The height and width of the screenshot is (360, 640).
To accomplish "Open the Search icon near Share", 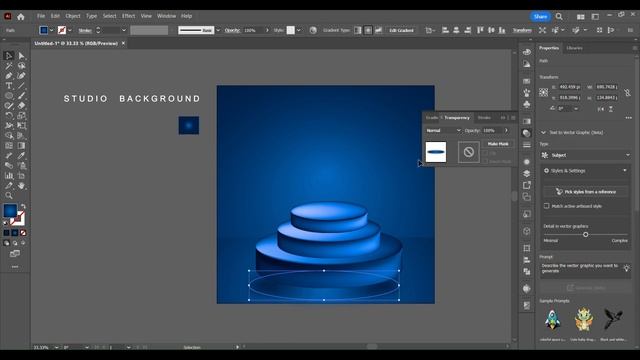I will coord(559,16).
